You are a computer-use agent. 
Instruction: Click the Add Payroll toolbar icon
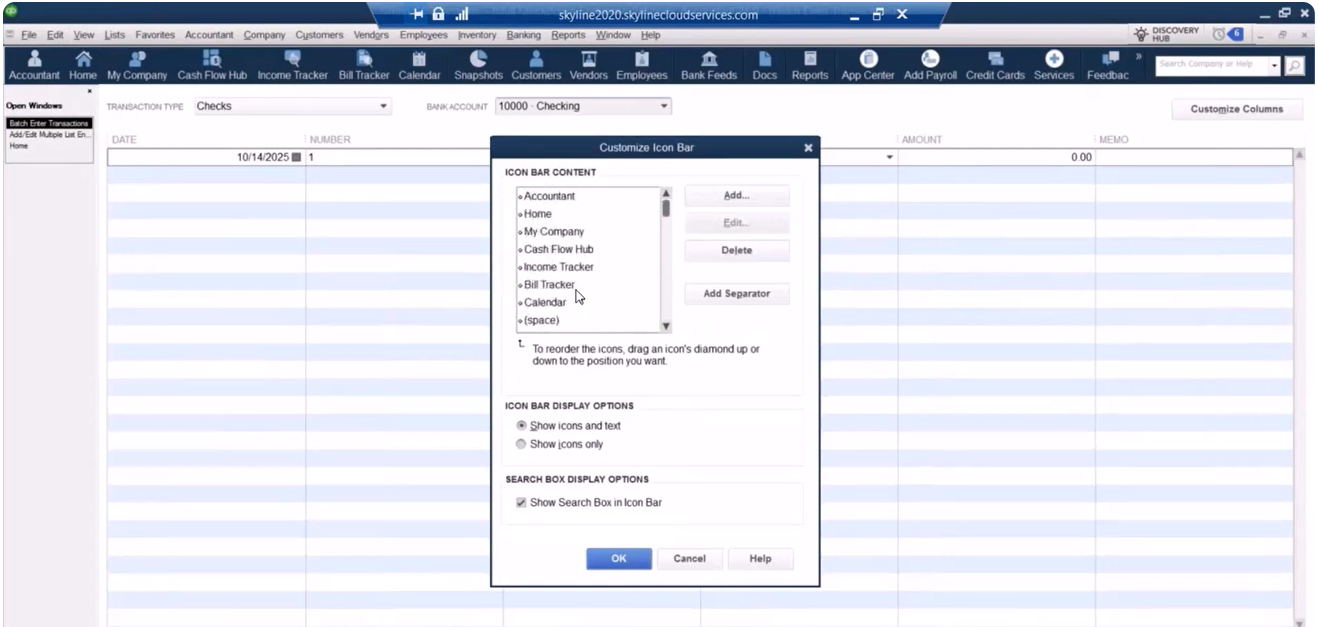[x=930, y=60]
